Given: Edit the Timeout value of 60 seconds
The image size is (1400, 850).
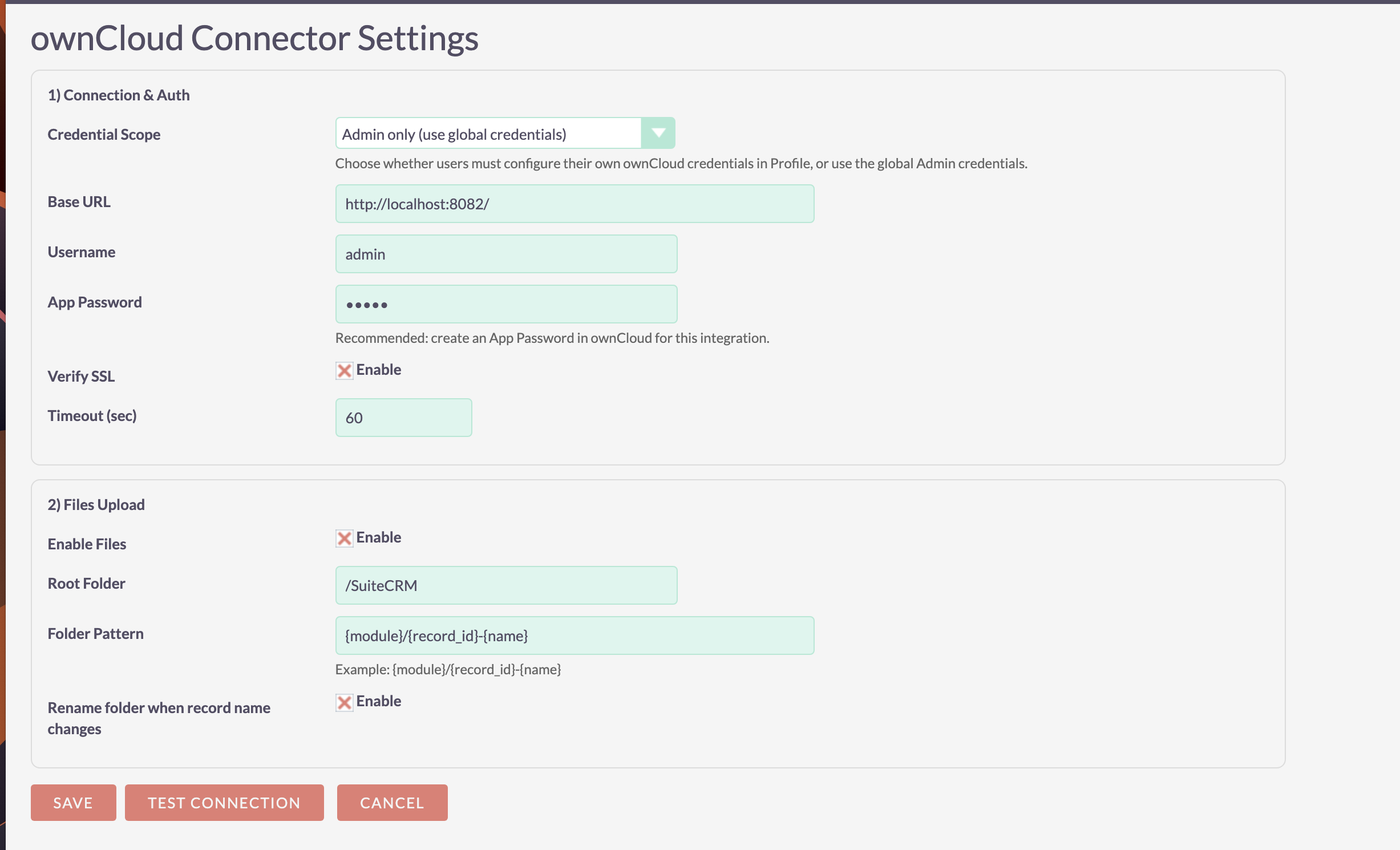Looking at the screenshot, I should pos(403,418).
